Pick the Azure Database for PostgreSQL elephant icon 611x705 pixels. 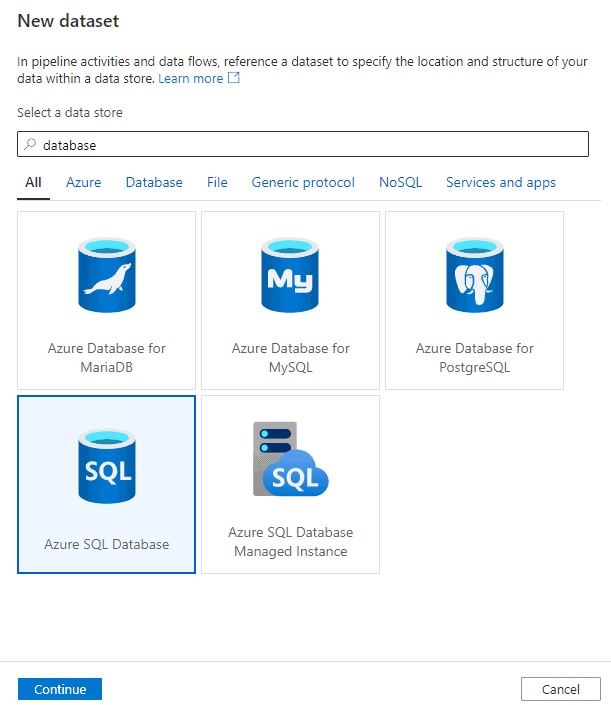pos(474,275)
